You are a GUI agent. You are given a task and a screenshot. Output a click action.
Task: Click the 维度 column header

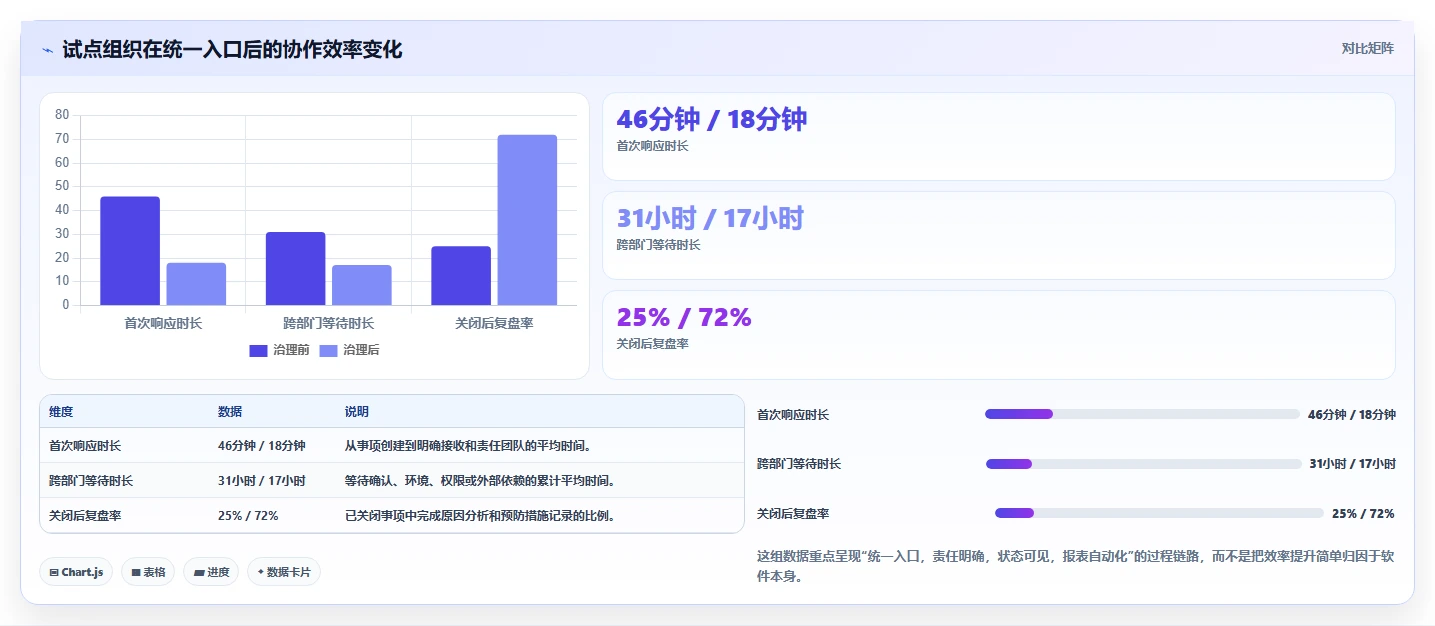61,412
